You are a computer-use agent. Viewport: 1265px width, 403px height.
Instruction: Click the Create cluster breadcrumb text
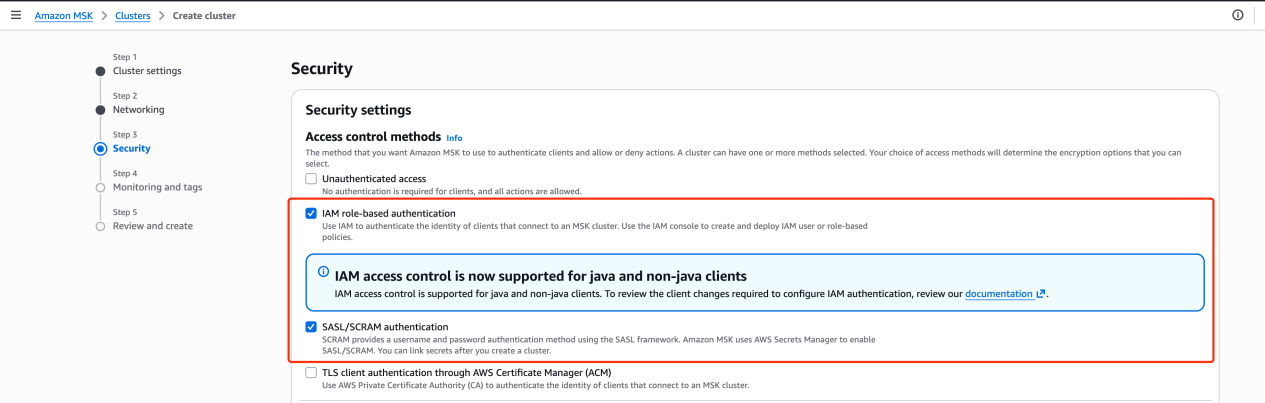[x=204, y=16]
